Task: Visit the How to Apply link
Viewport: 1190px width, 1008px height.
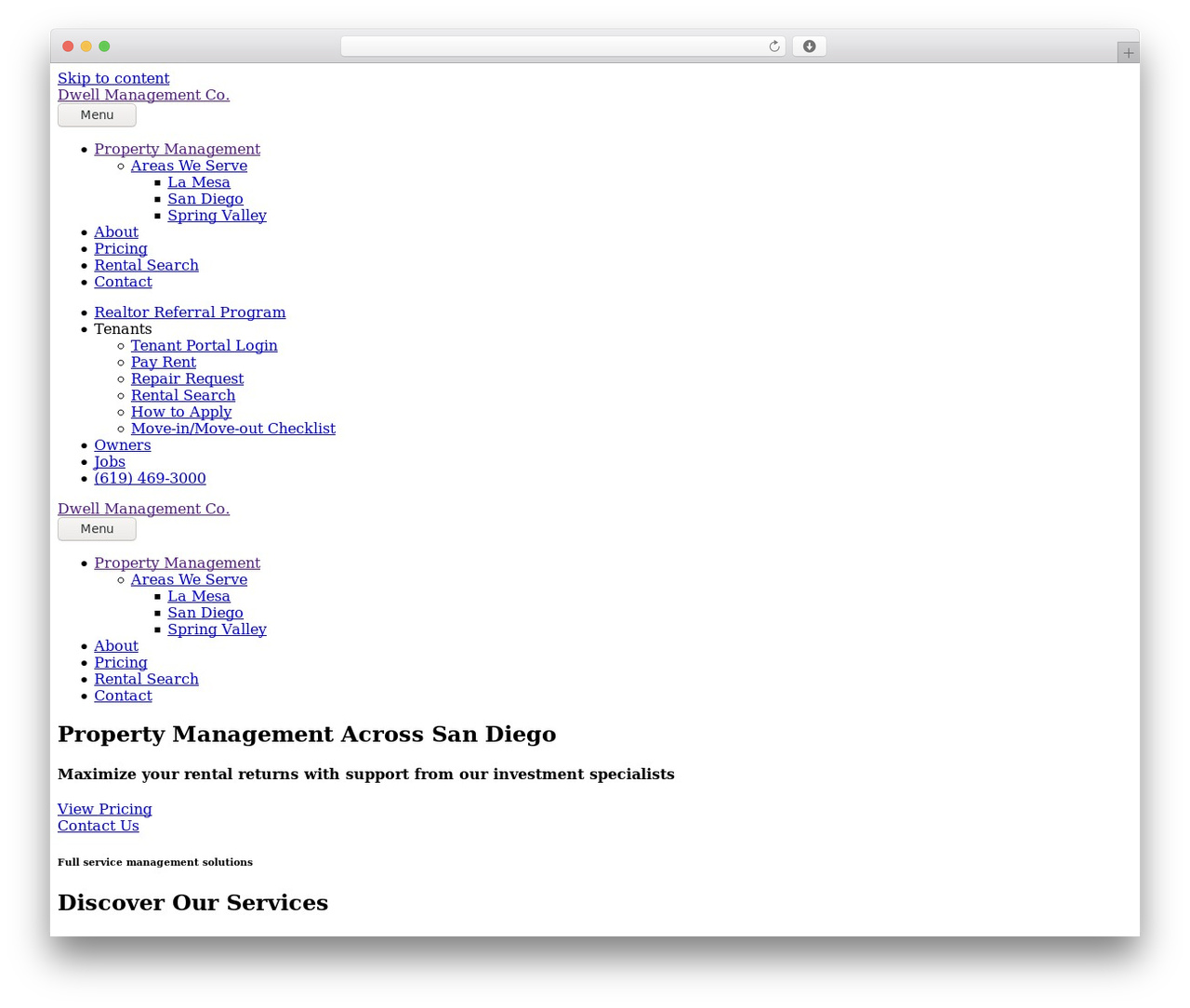Action: [180, 413]
